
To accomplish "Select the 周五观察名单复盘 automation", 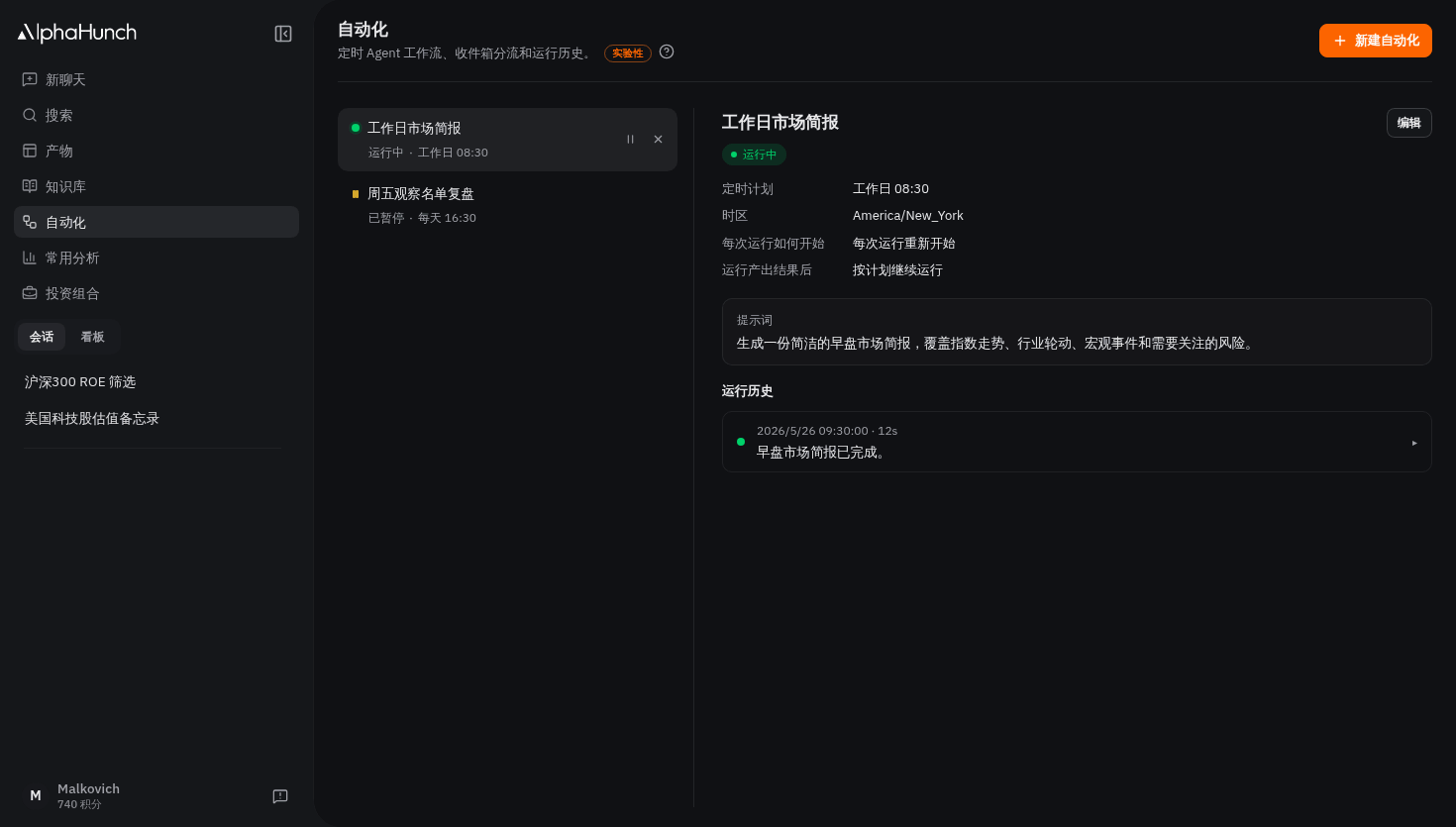I will tap(507, 205).
